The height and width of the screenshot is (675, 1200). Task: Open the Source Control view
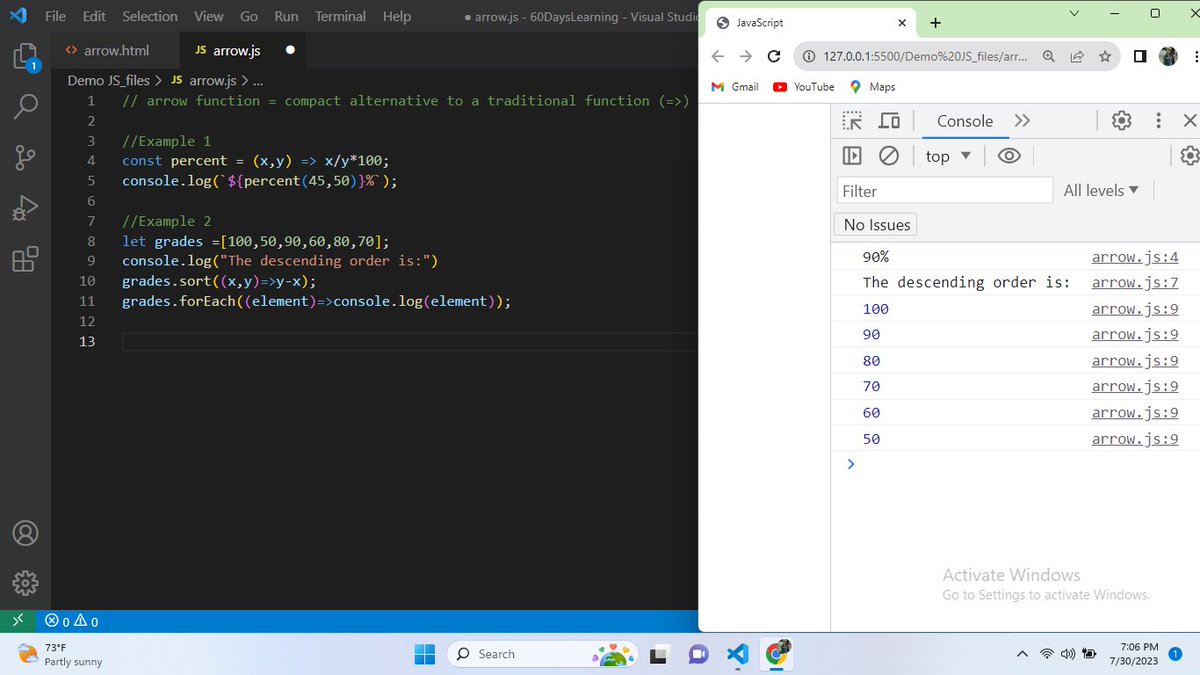[25, 157]
